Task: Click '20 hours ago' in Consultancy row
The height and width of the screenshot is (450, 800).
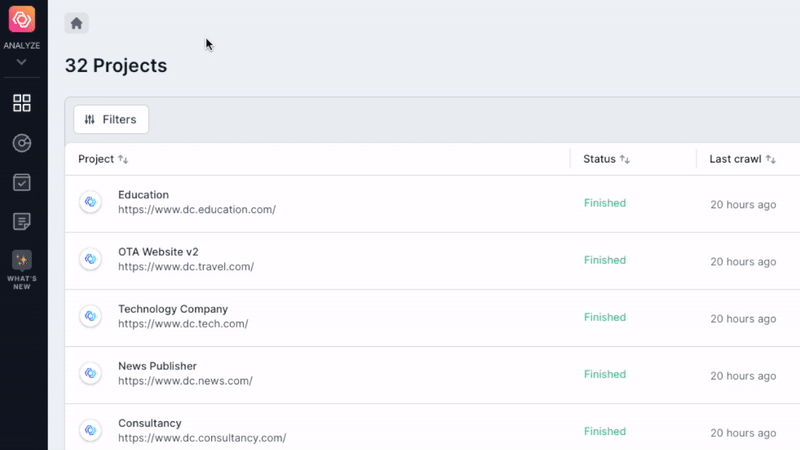Action: tap(743, 433)
